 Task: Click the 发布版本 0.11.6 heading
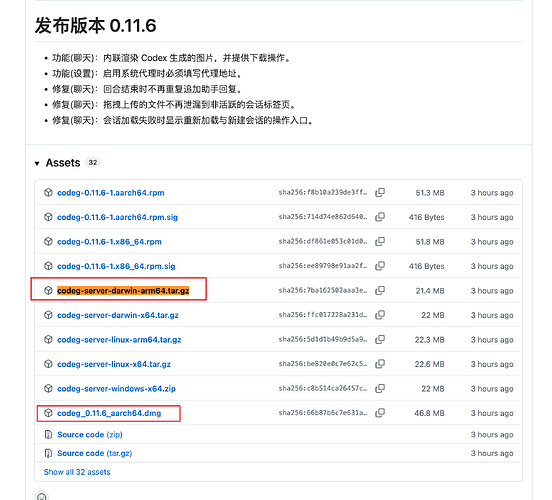(x=95, y=26)
